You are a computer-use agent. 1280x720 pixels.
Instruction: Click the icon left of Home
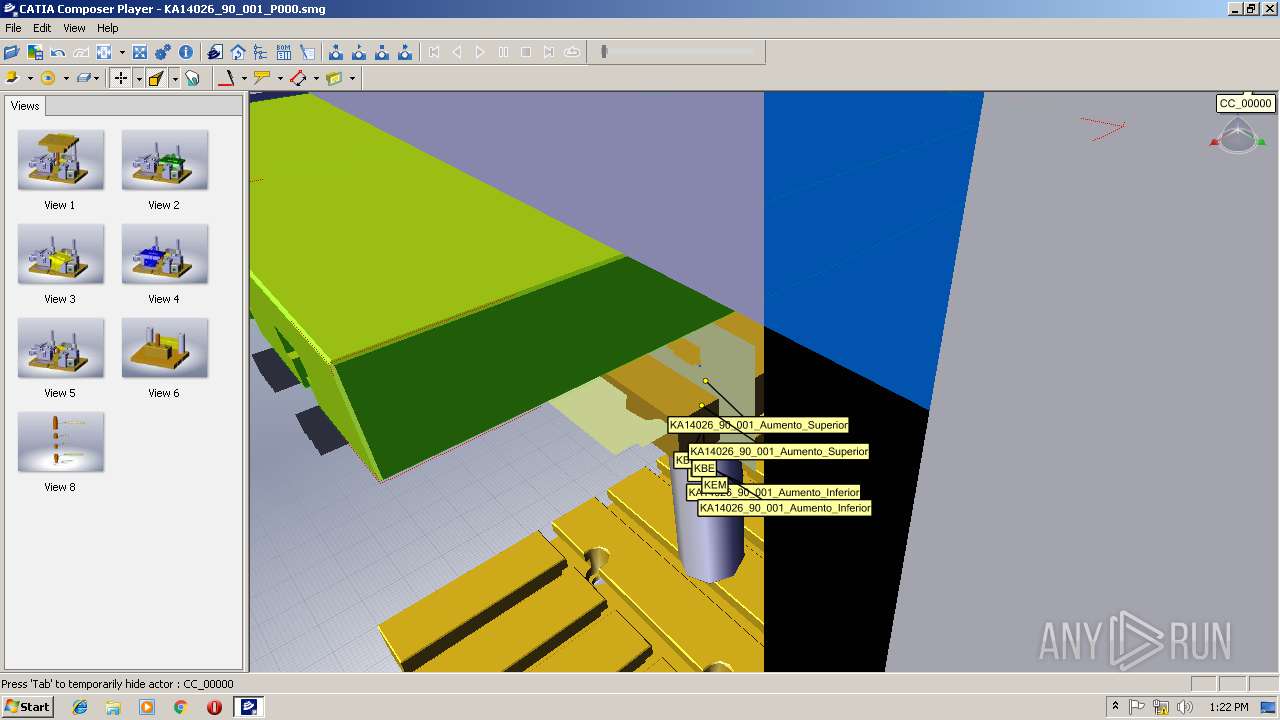[x=215, y=52]
